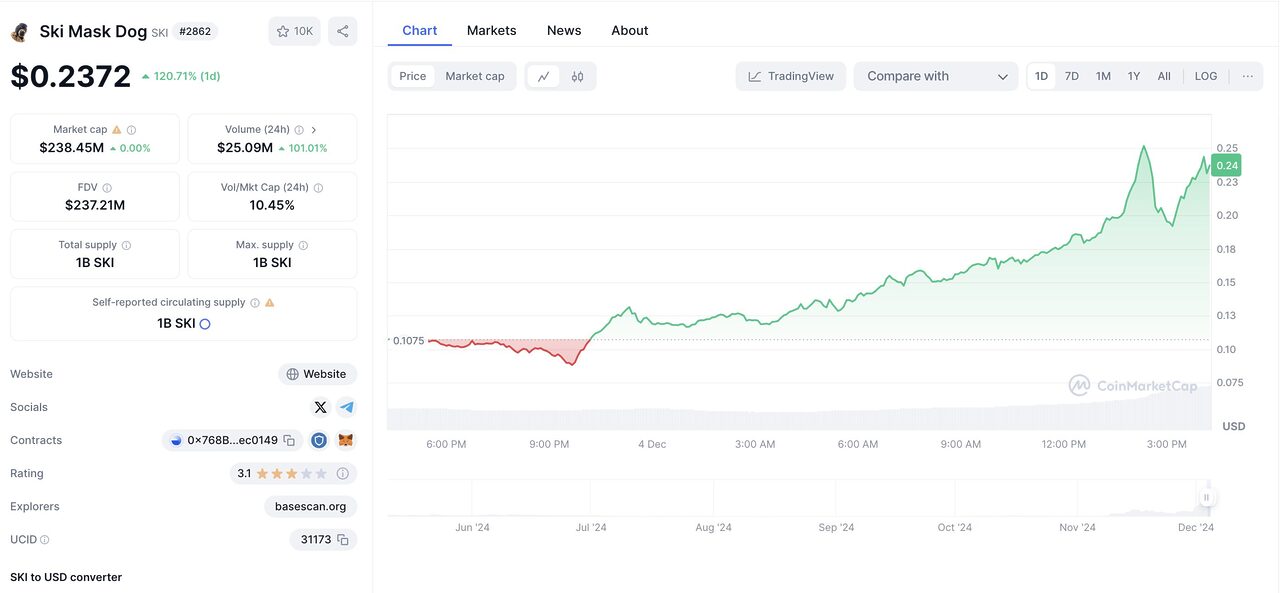Open the Markets tab
The image size is (1280, 593).
tap(492, 31)
